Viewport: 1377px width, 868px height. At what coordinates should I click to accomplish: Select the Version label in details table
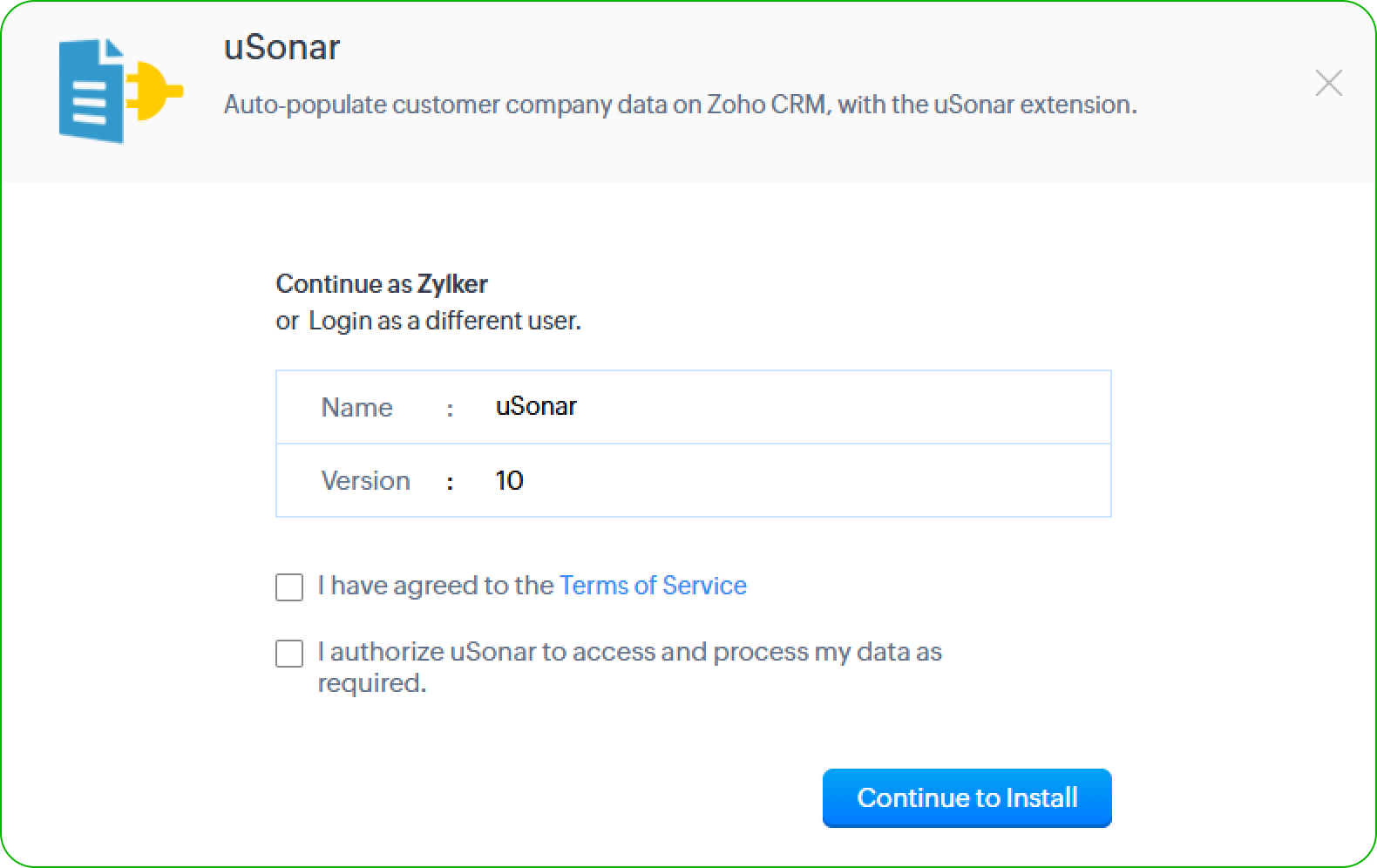click(x=365, y=480)
